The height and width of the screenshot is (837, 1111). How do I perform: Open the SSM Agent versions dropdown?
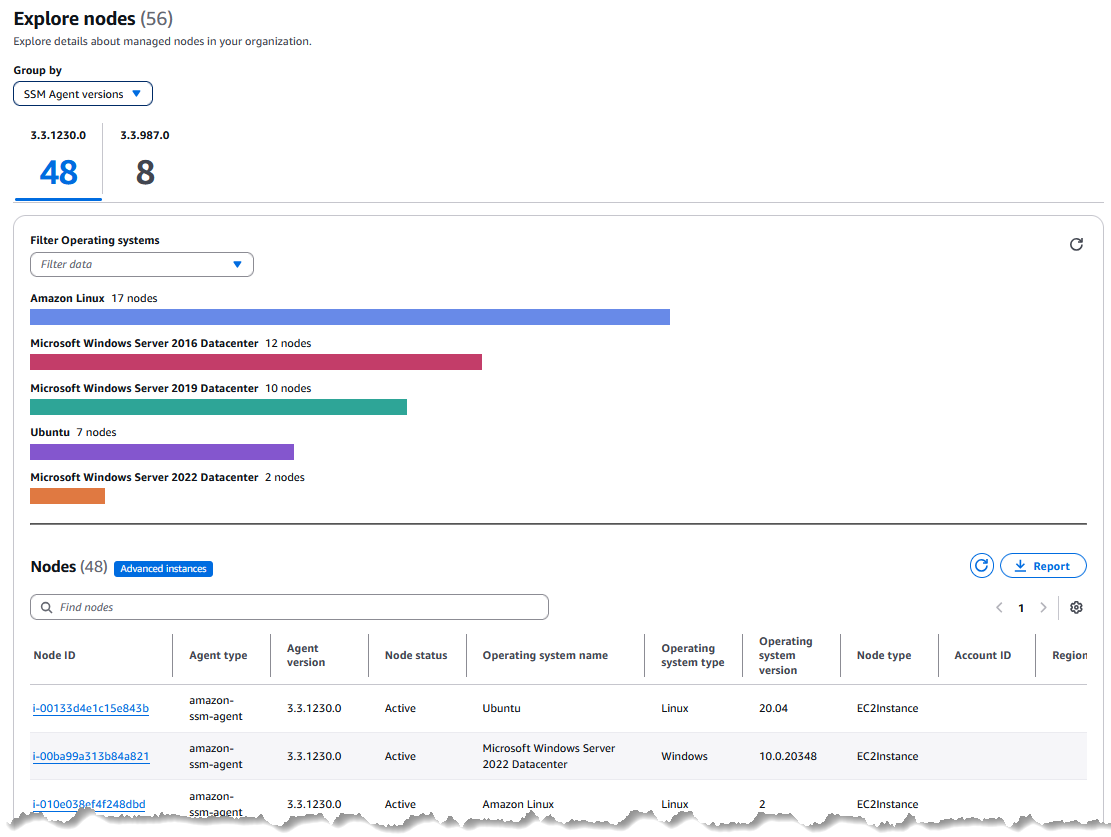point(82,93)
